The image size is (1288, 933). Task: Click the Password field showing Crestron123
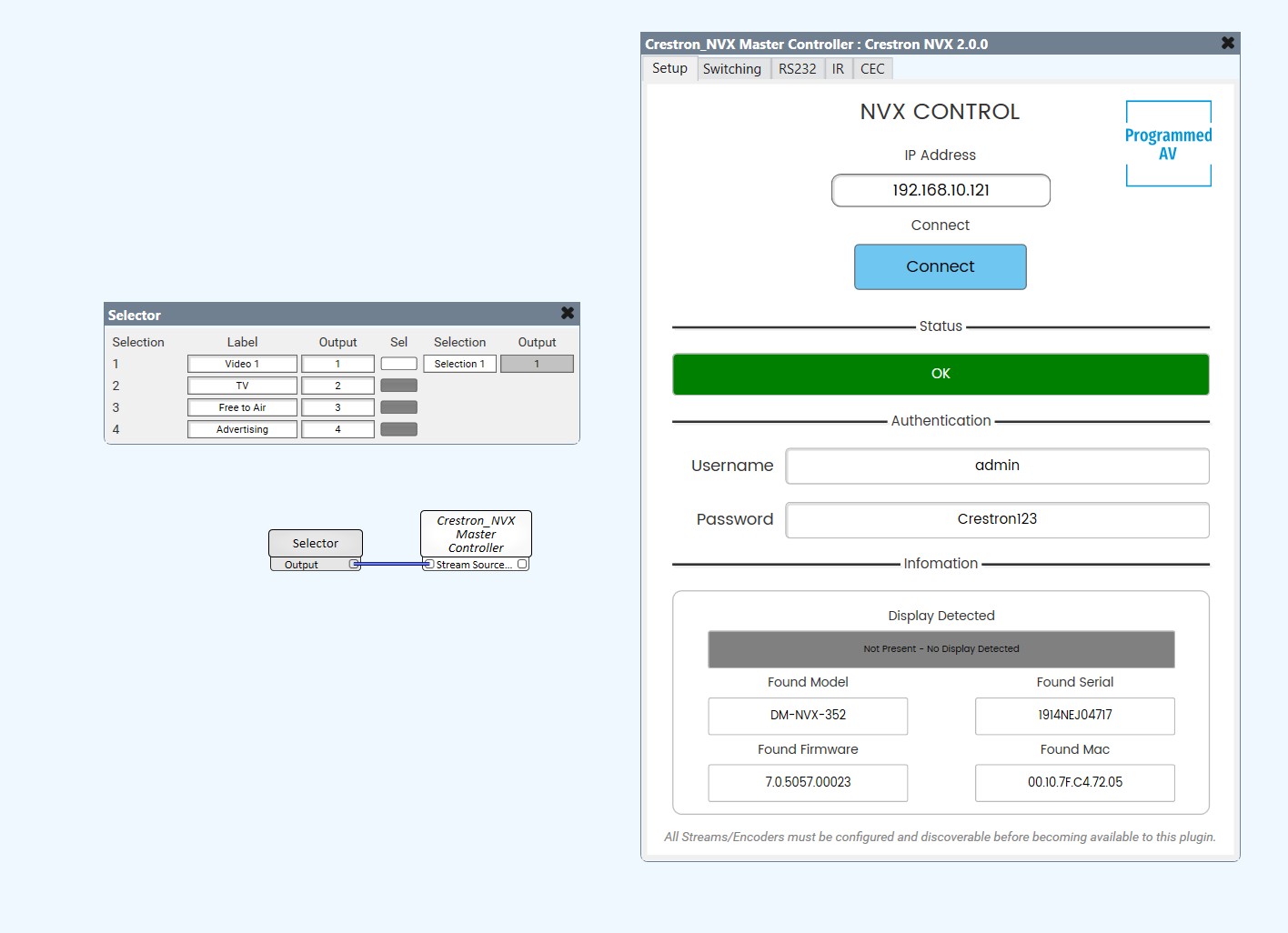point(997,519)
